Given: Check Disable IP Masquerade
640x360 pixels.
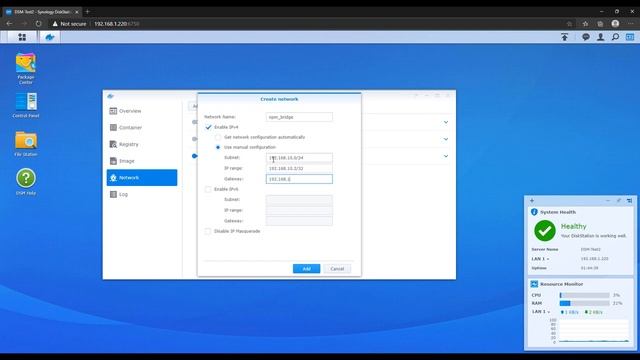Looking at the screenshot, I should [208, 231].
